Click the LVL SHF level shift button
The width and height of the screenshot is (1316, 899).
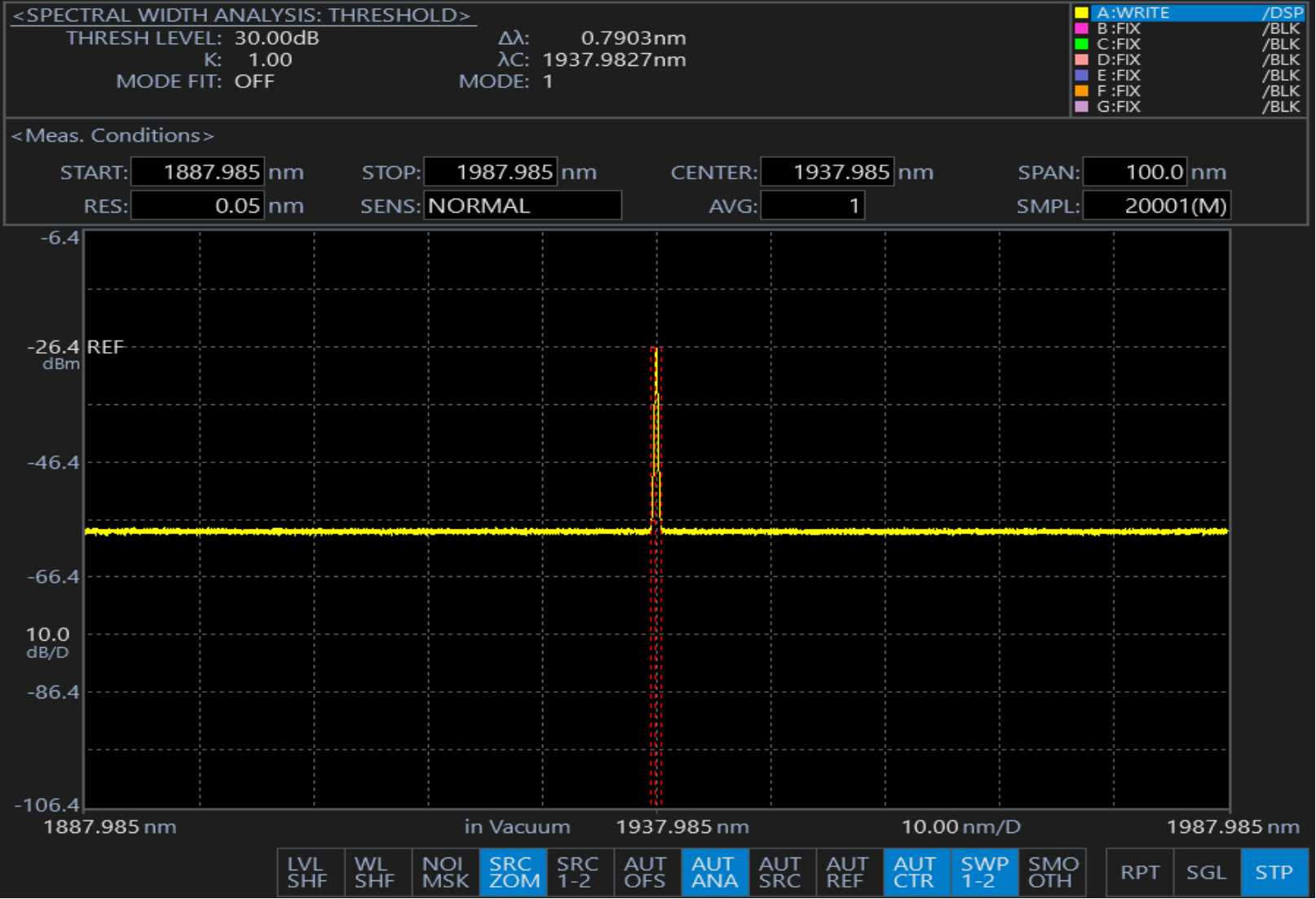[x=307, y=872]
